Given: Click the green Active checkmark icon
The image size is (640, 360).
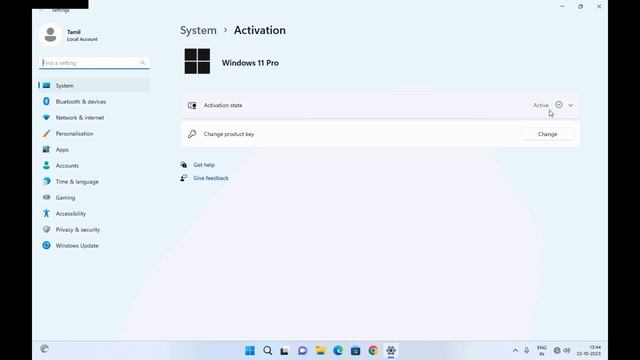Looking at the screenshot, I should click(559, 105).
